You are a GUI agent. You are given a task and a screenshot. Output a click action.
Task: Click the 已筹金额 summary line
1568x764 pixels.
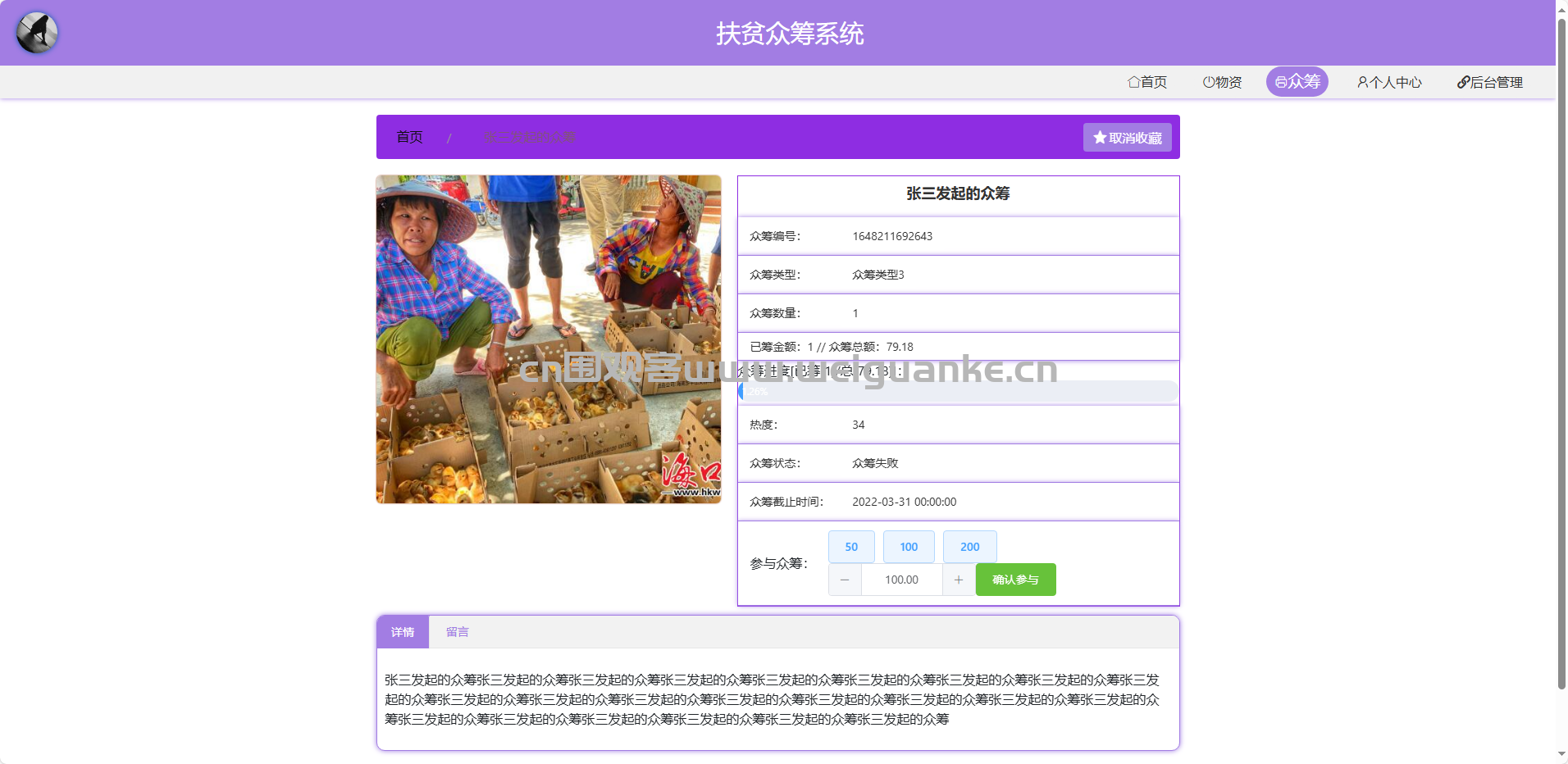tap(832, 347)
